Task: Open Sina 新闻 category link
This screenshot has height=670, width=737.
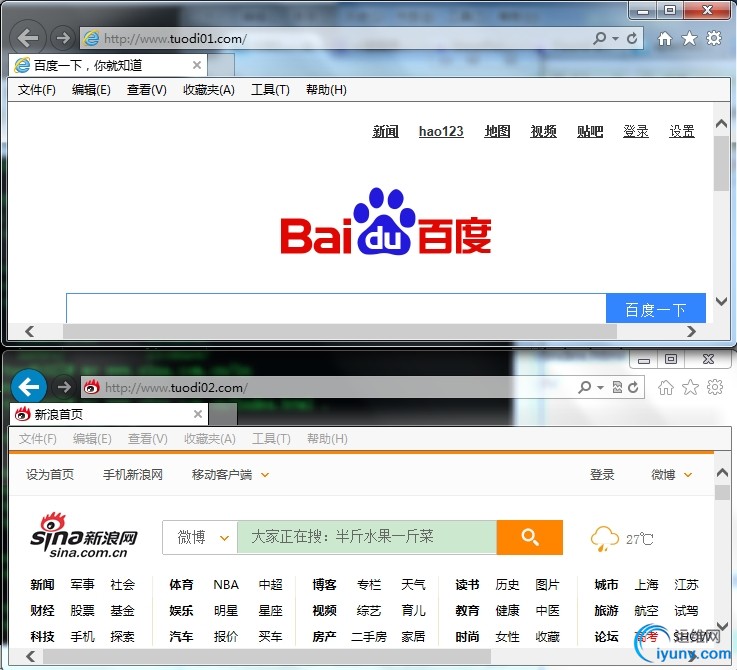Action: tap(42, 585)
